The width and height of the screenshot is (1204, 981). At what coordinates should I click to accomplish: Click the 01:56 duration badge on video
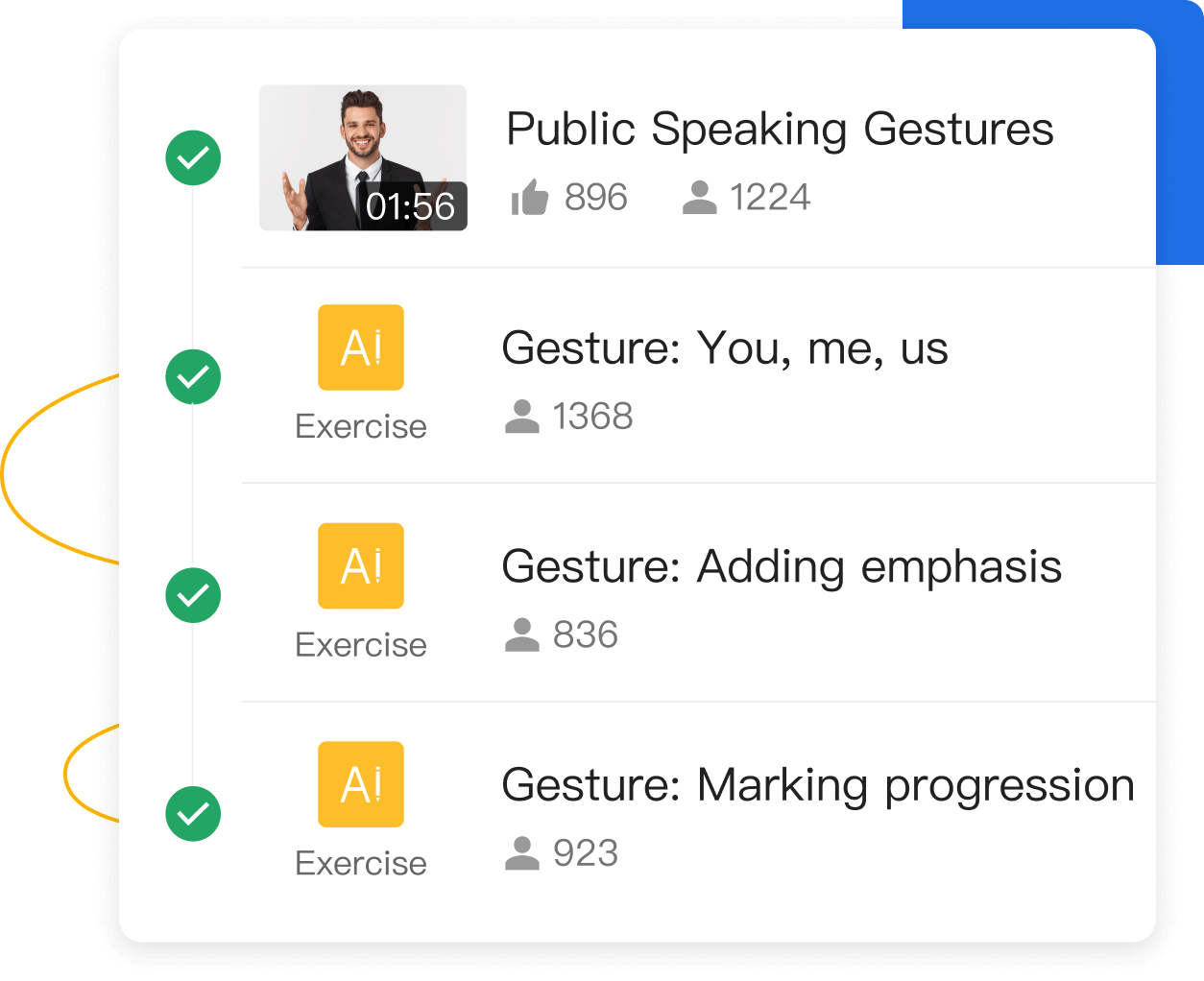pos(411,206)
